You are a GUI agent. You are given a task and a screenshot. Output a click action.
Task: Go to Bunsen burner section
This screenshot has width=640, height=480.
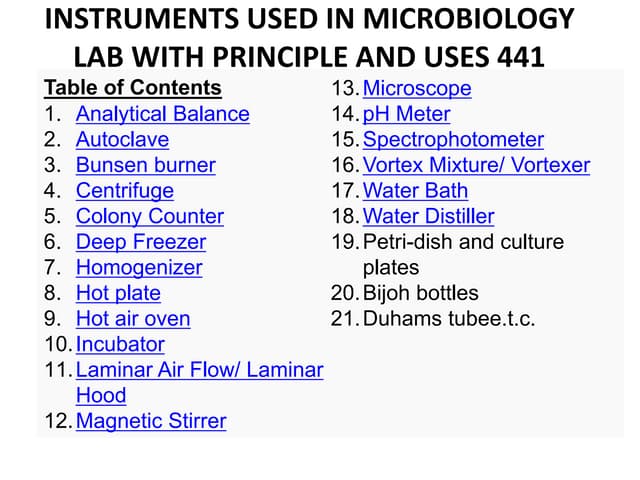point(145,165)
